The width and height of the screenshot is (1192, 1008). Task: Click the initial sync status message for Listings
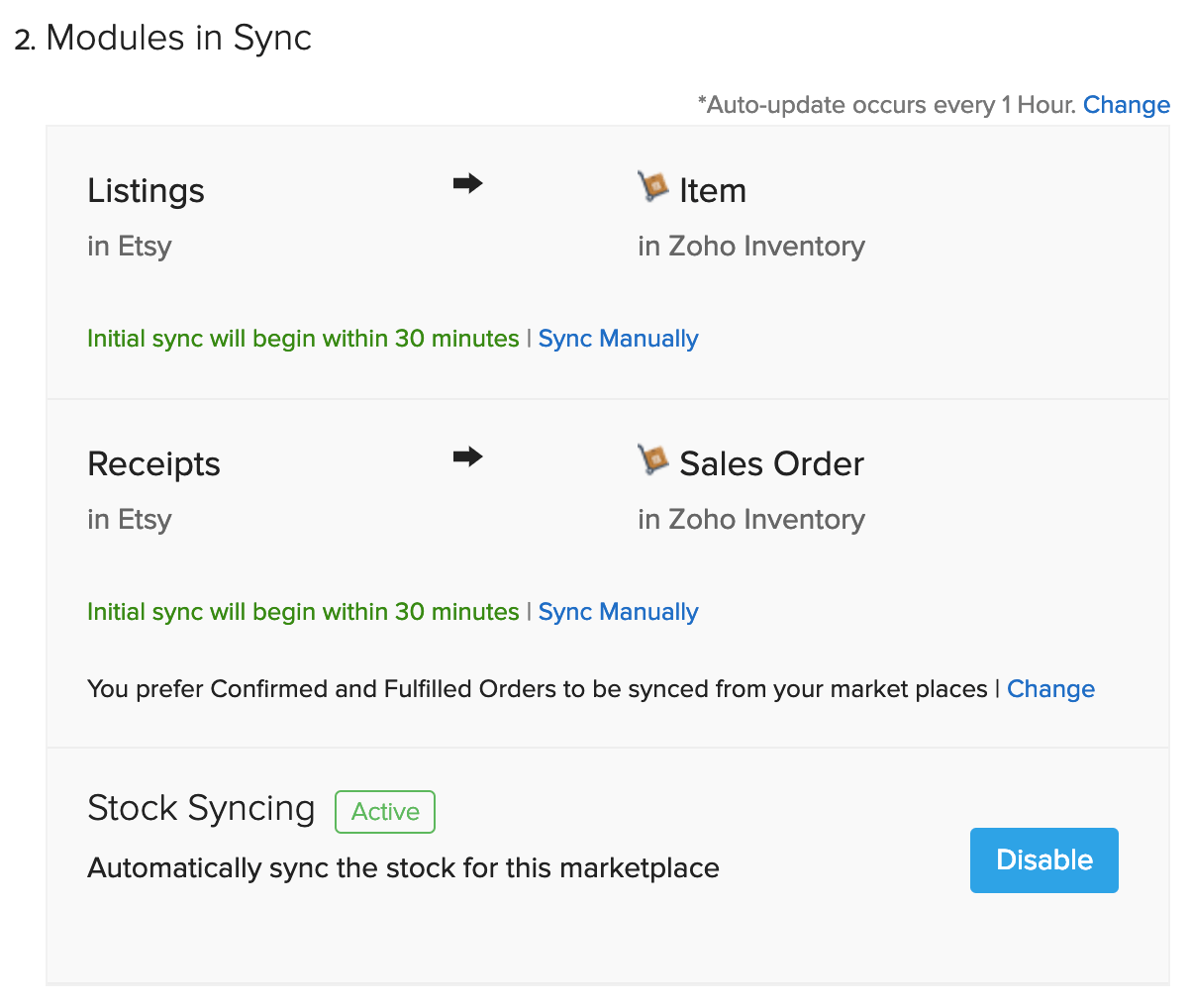click(303, 338)
